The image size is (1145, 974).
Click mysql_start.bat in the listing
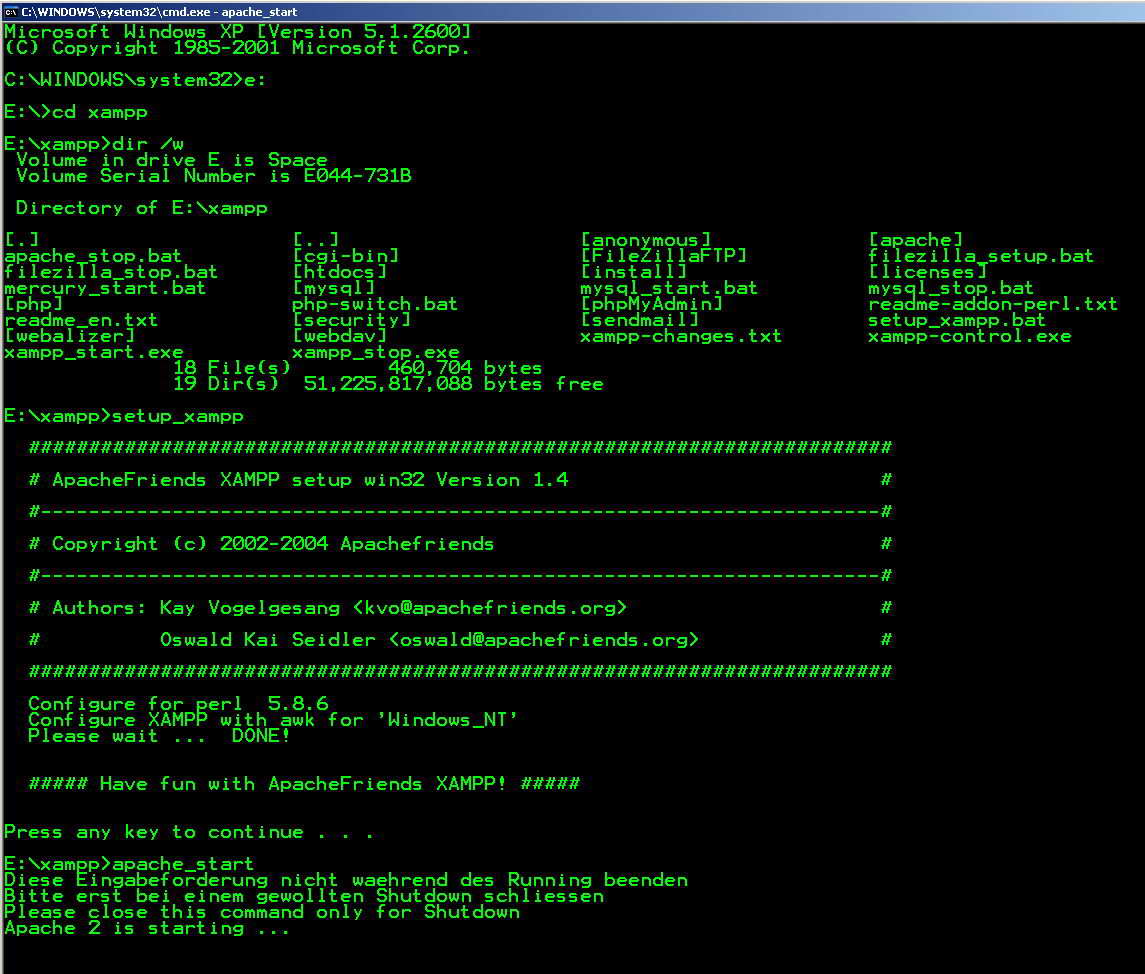click(668, 288)
